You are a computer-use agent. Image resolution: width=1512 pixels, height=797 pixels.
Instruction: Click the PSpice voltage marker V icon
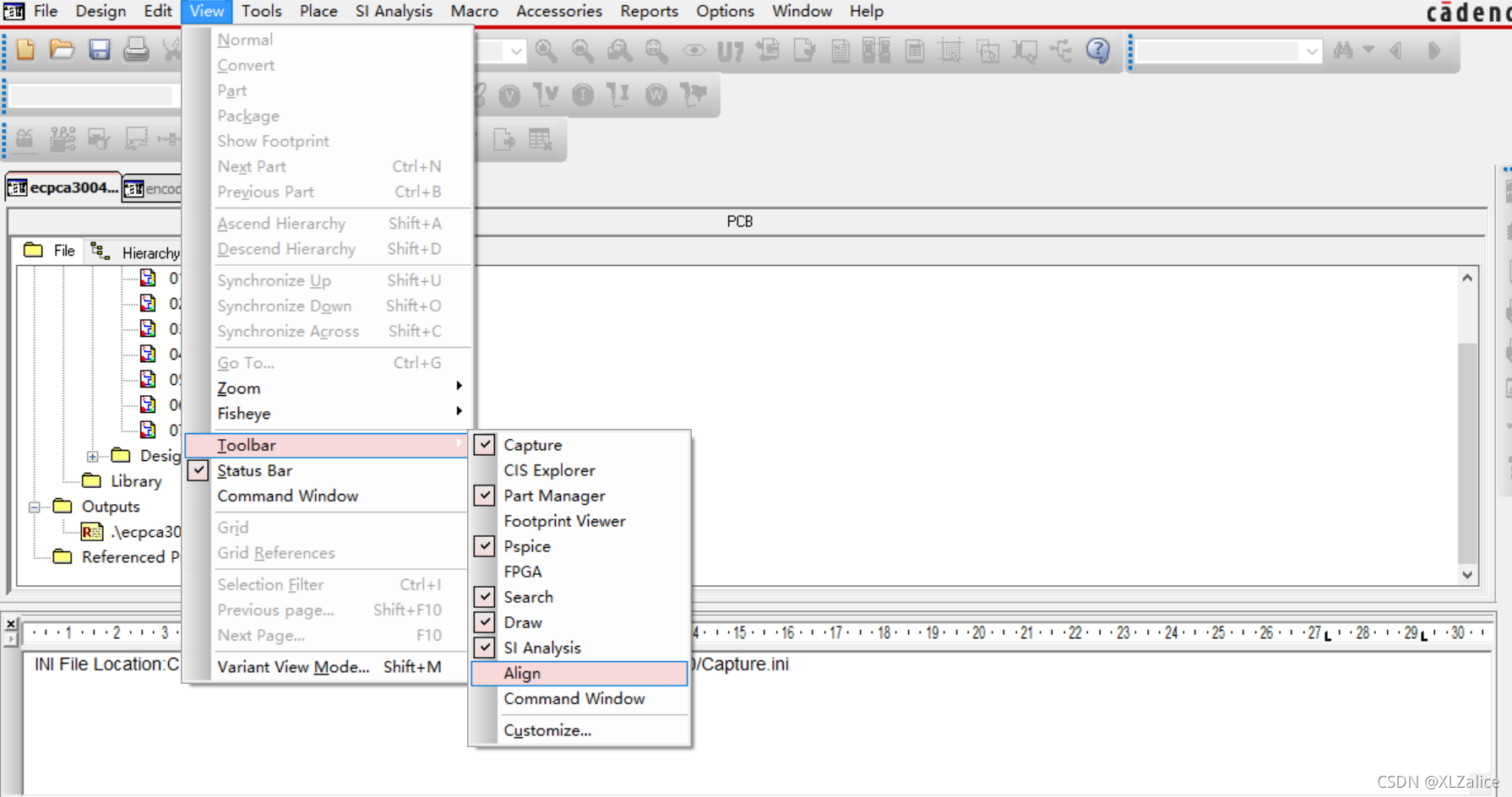click(x=509, y=95)
